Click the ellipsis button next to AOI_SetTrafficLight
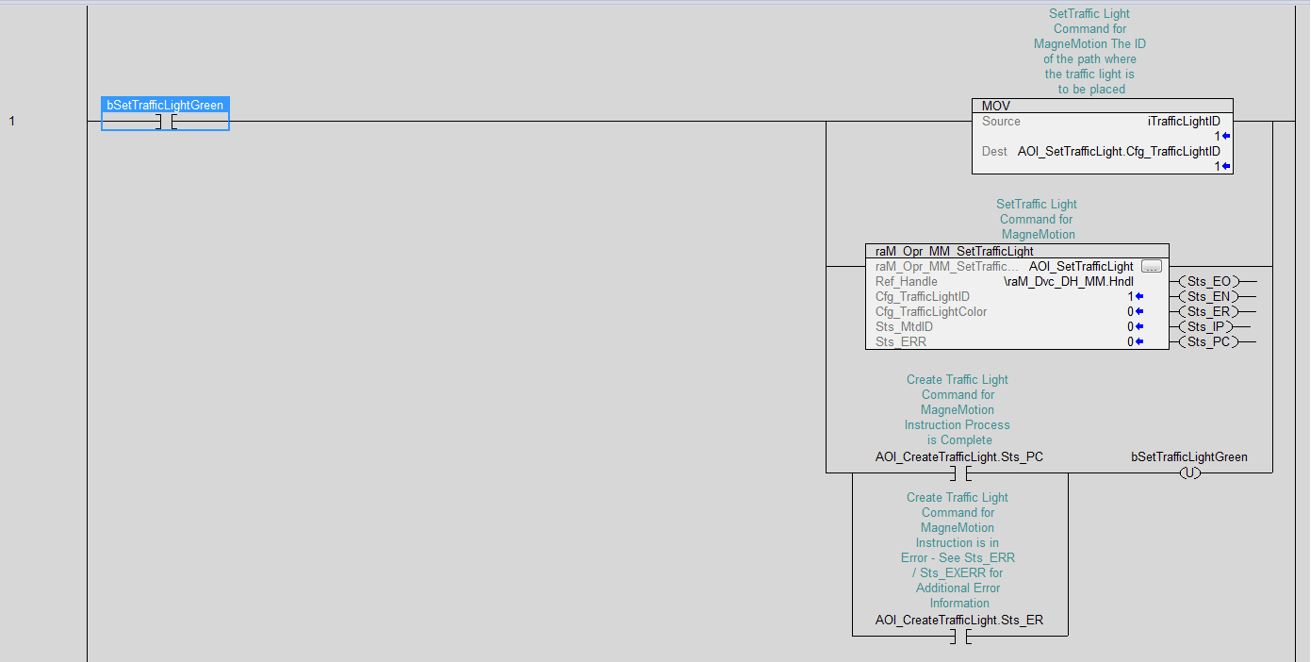The width and height of the screenshot is (1311, 662). coord(1151,266)
